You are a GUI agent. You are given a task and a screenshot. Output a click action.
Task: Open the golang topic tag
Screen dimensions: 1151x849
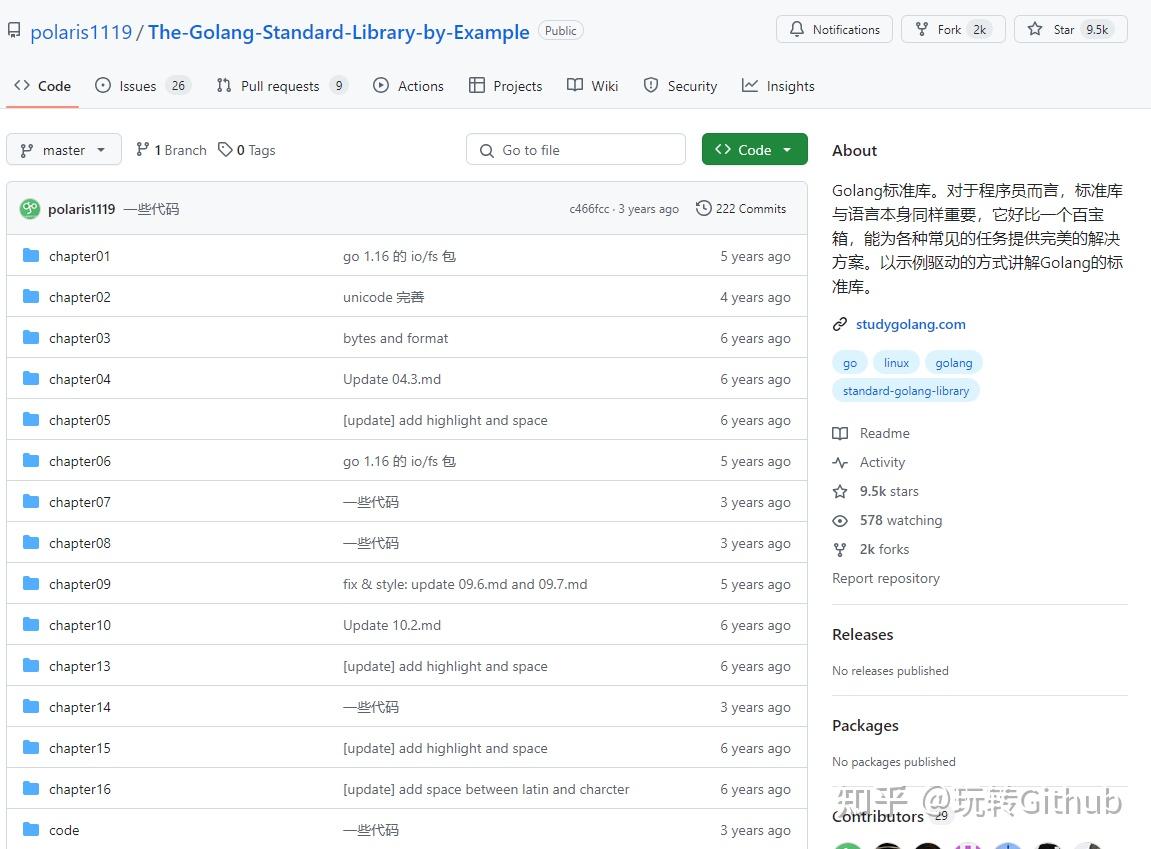tap(953, 362)
